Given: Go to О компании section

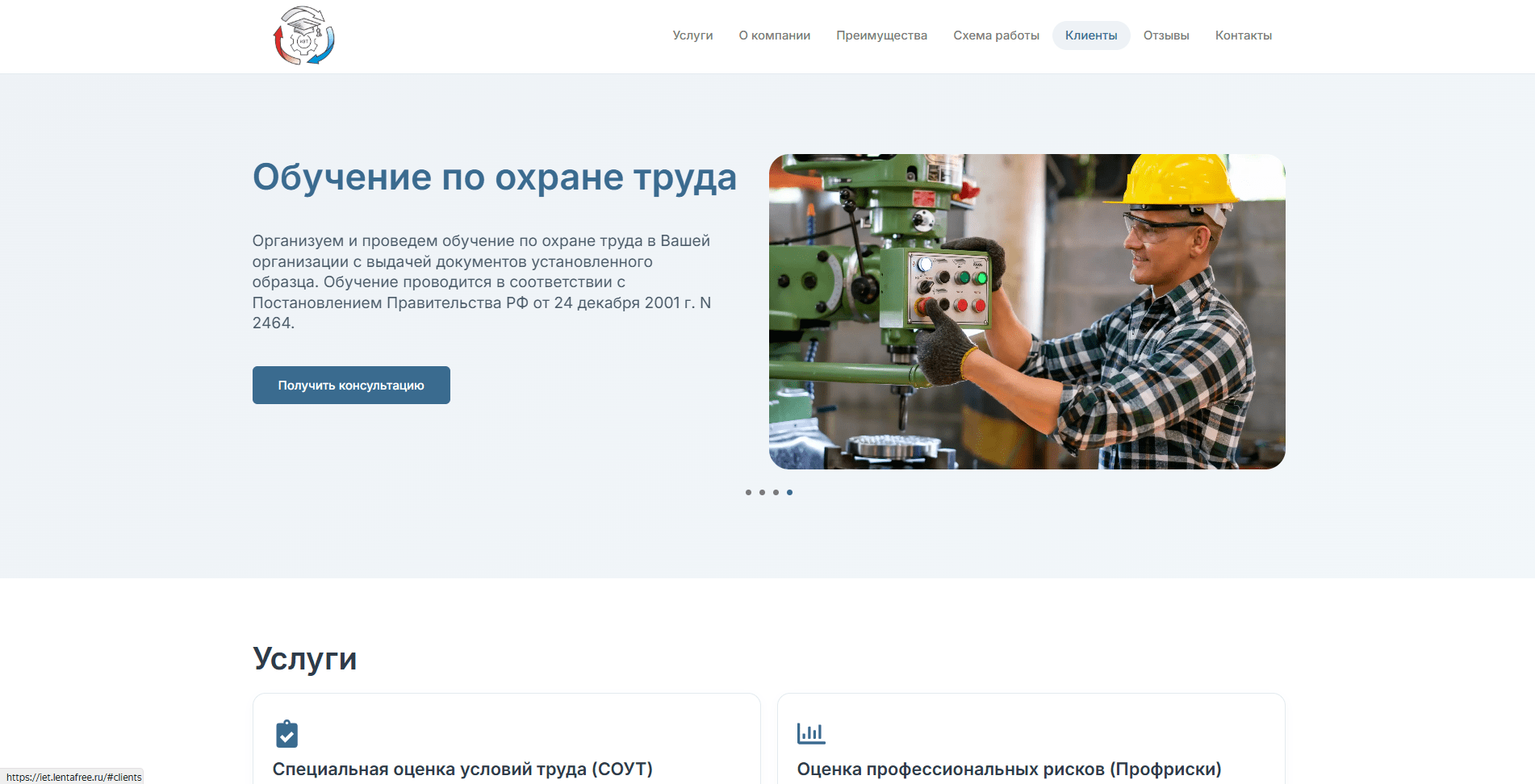Looking at the screenshot, I should click(775, 35).
